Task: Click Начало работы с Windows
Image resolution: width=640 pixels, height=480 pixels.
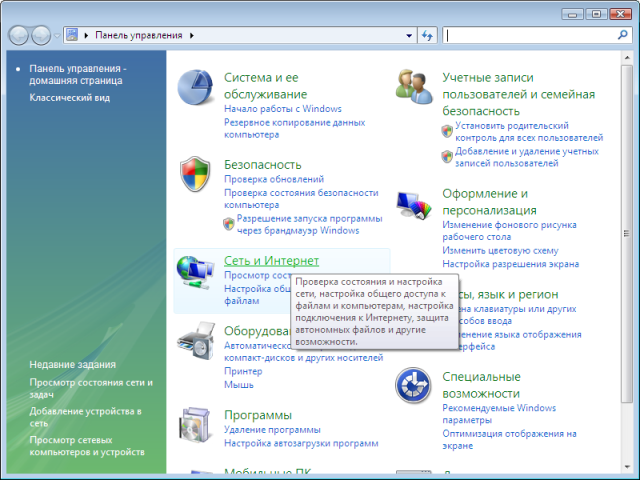Action: pyautogui.click(x=283, y=109)
